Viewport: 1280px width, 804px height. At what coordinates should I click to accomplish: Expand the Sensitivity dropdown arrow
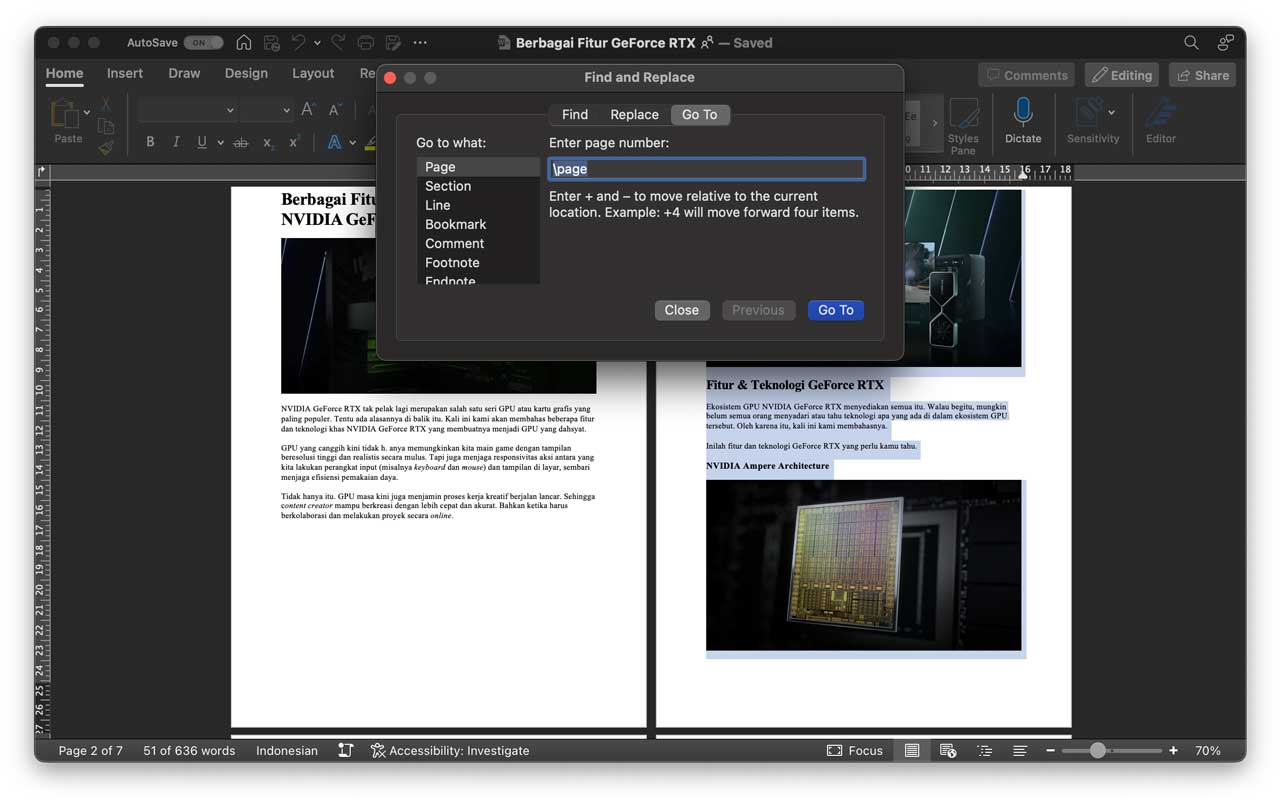1111,112
